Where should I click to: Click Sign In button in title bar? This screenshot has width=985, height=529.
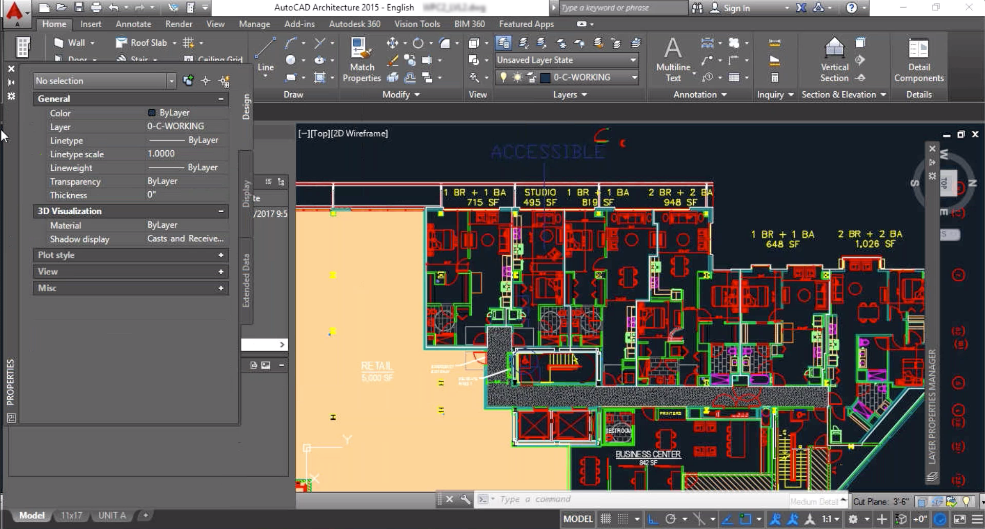[x=736, y=8]
